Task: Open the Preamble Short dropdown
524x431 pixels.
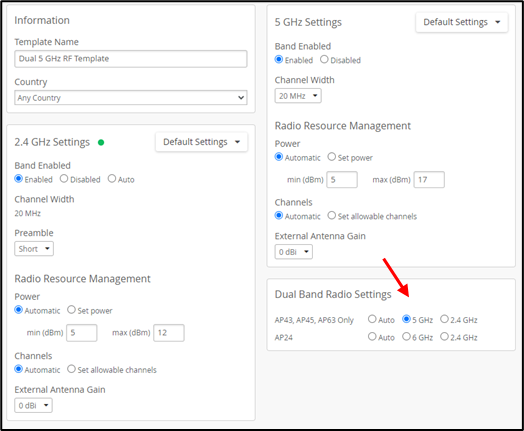Action: point(34,249)
